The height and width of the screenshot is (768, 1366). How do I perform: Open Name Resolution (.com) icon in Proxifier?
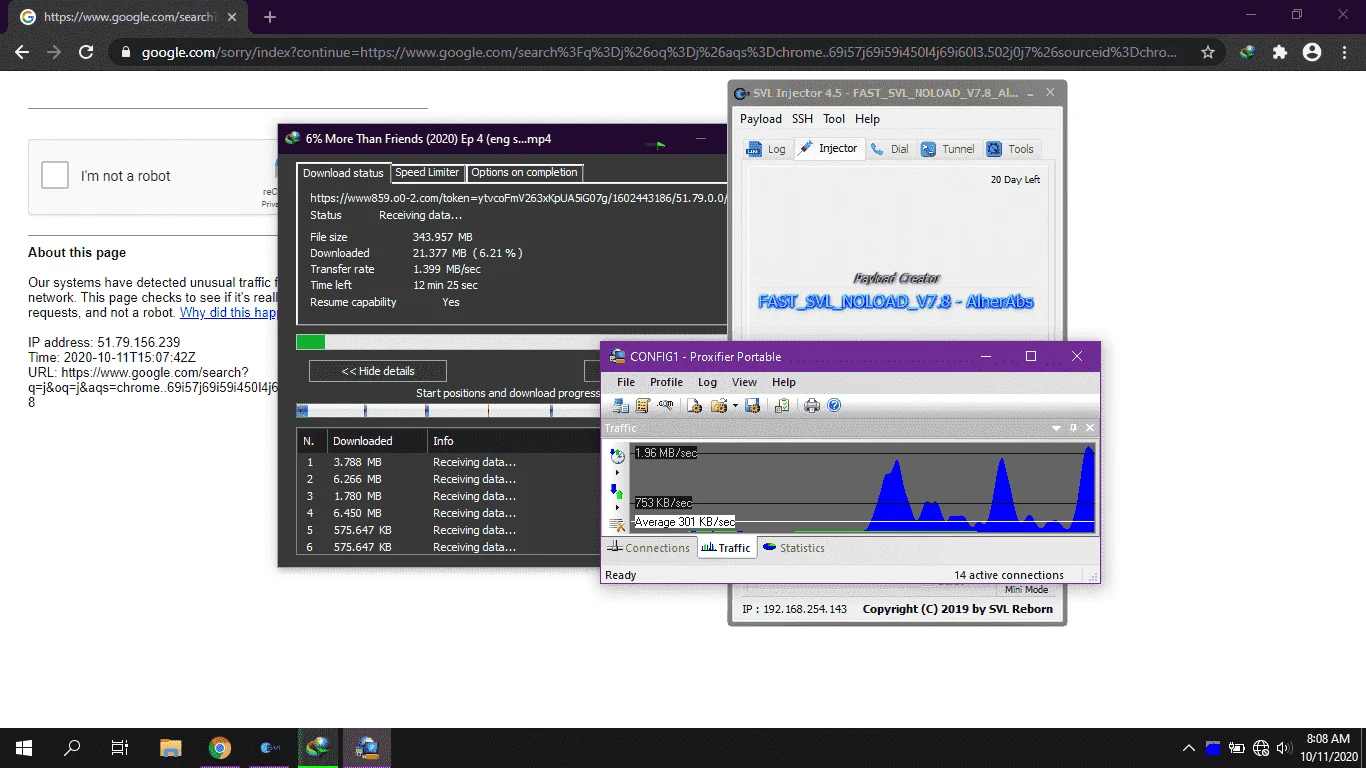coord(665,405)
